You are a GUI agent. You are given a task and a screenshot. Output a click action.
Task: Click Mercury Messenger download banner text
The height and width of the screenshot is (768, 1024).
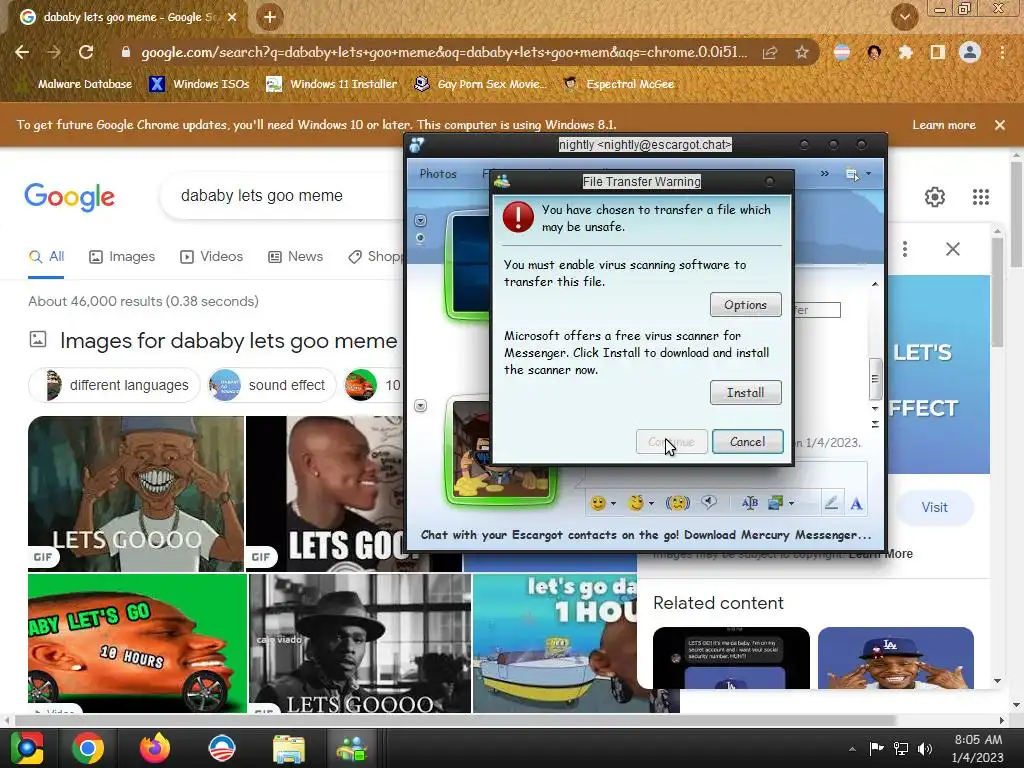click(646, 535)
